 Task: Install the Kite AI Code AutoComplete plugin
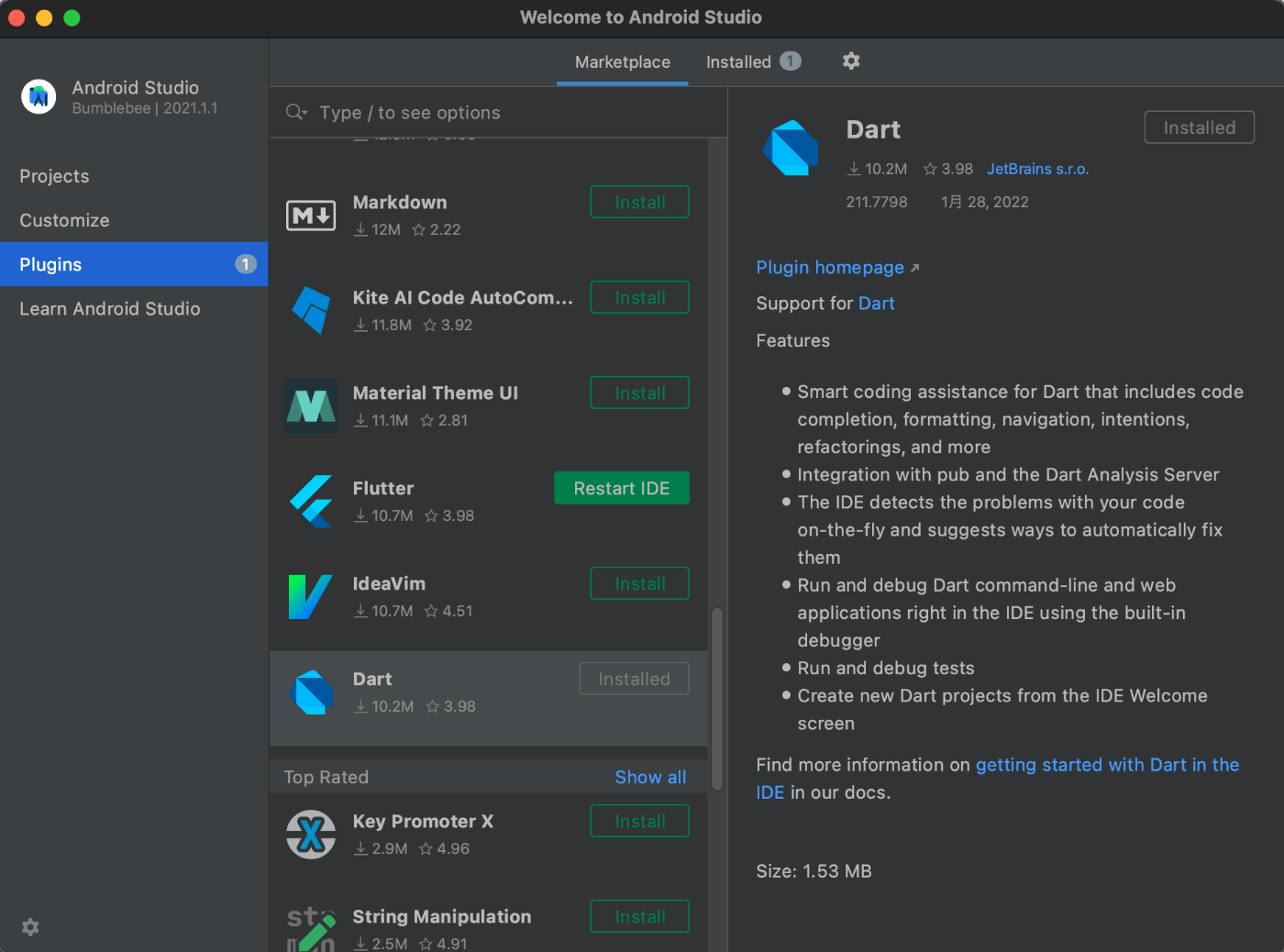(639, 297)
